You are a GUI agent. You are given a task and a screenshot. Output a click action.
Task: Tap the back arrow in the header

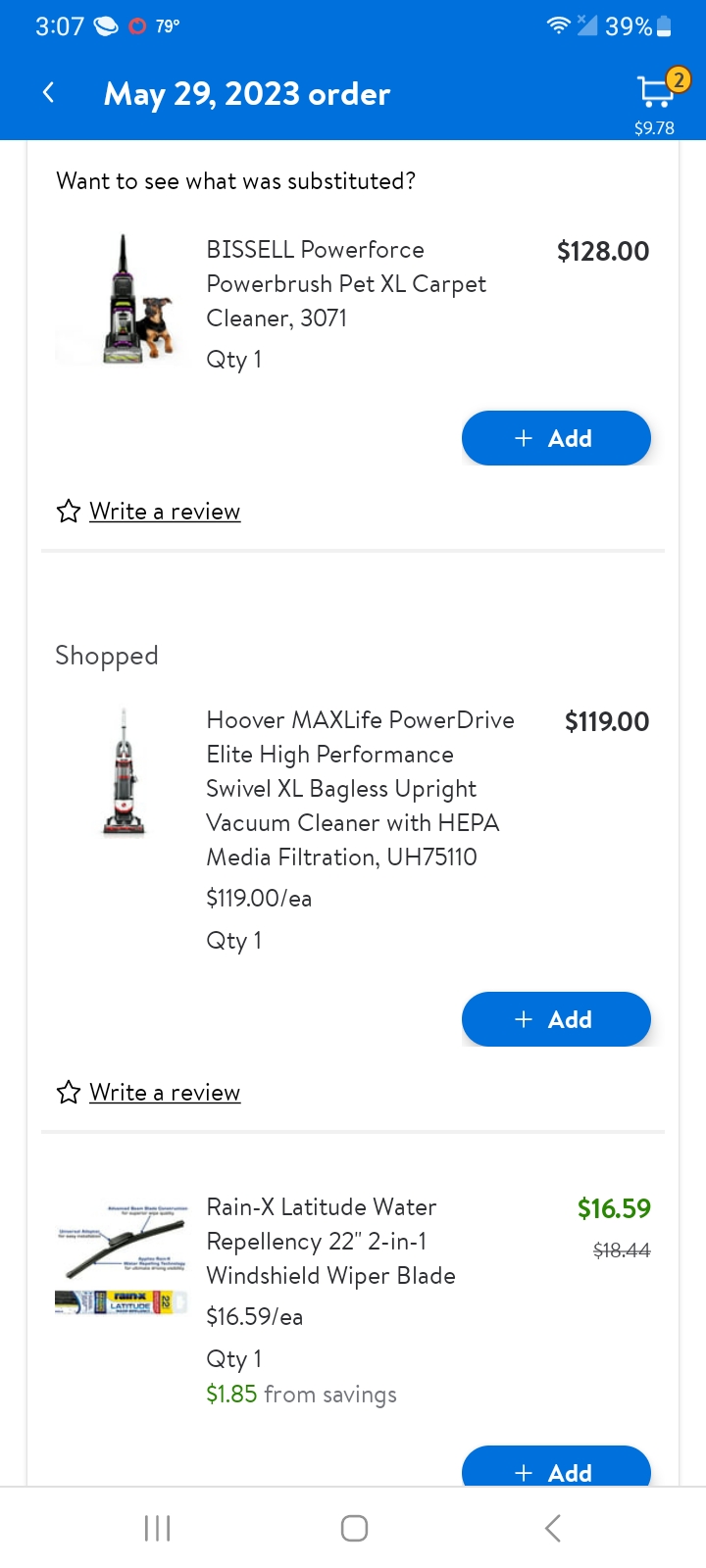point(48,93)
